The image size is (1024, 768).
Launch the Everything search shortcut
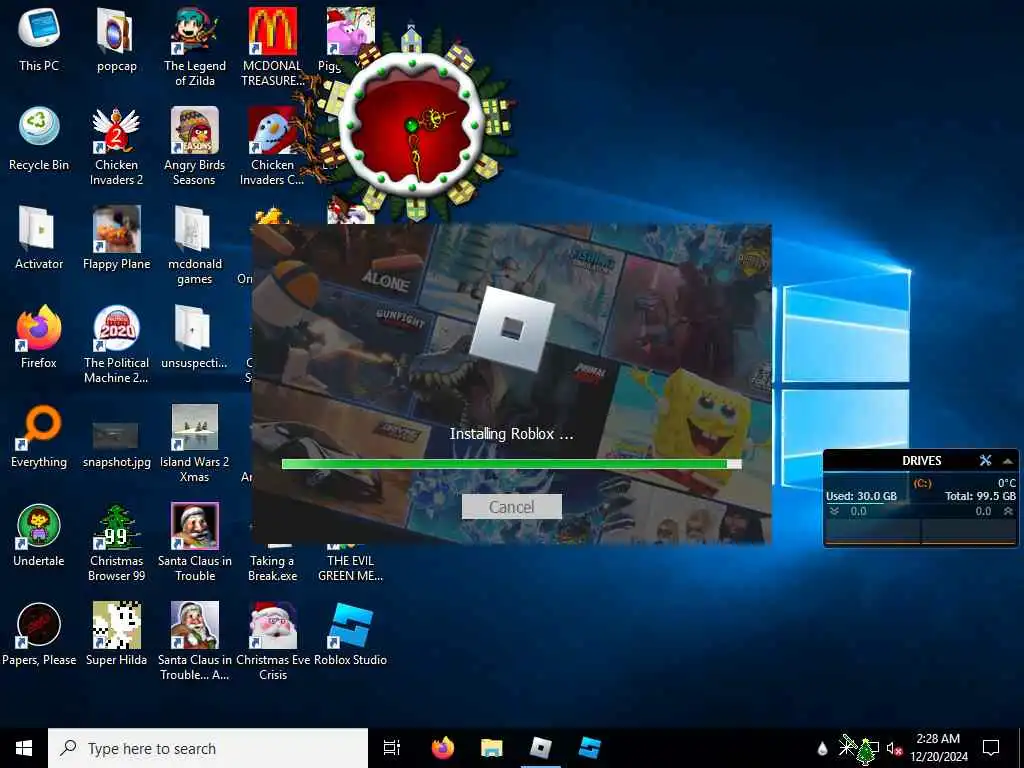39,436
